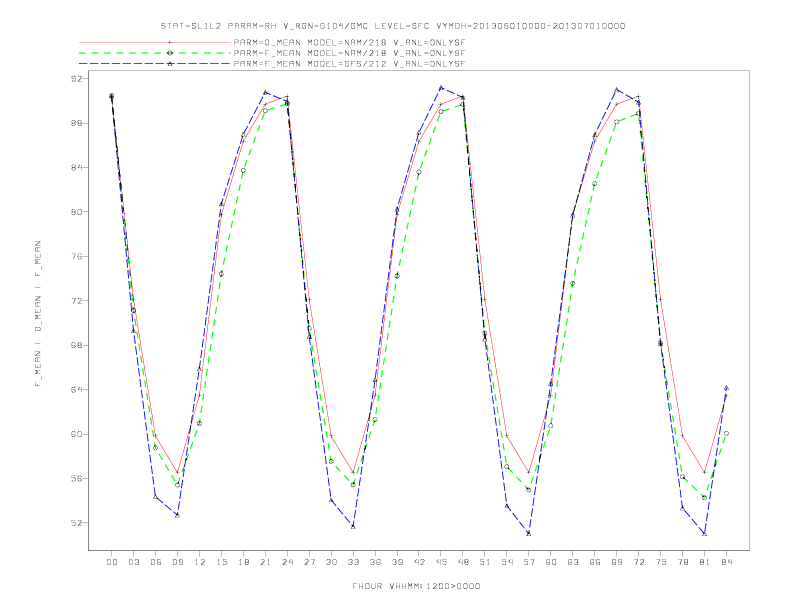The height and width of the screenshot is (612, 792).
Task: Click the x-axis forecast hour label 24
Action: 287,562
